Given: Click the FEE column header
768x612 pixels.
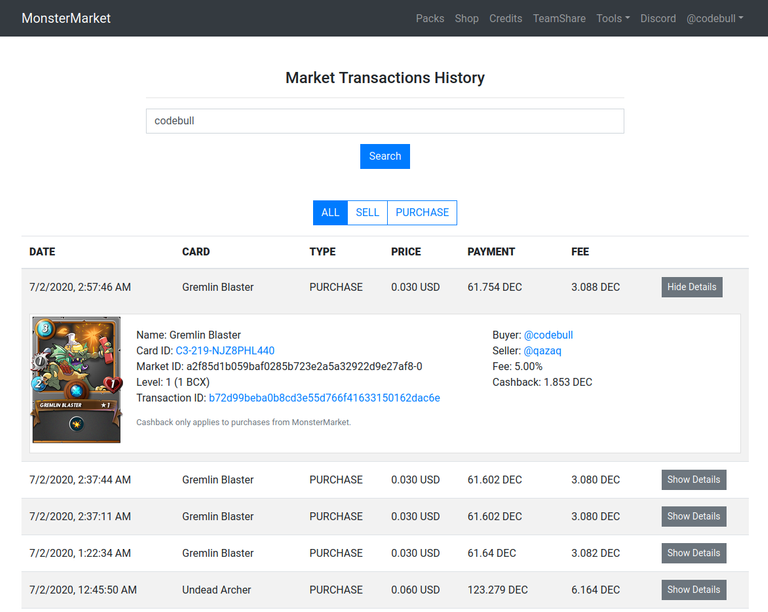Looking at the screenshot, I should 580,252.
